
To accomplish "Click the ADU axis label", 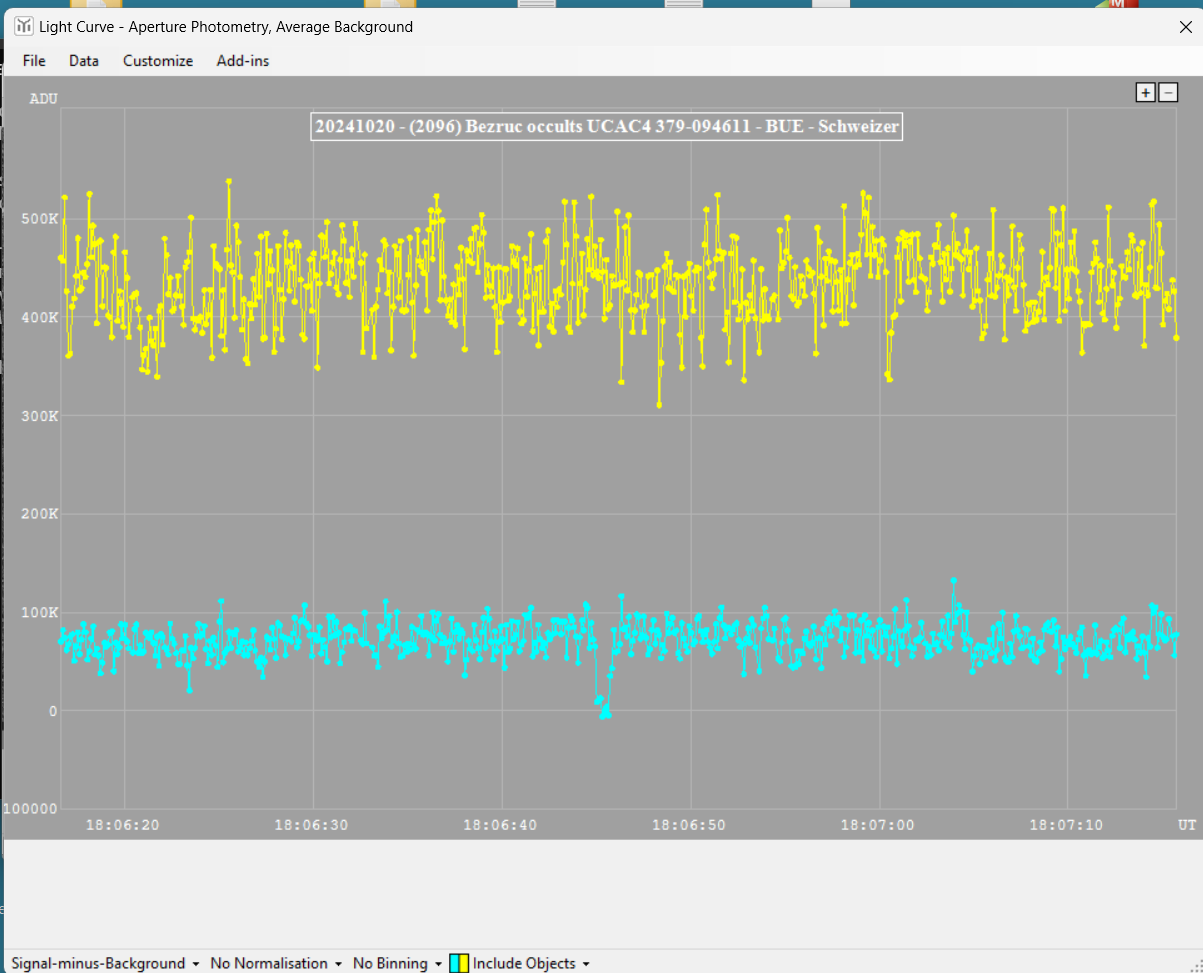I will click(x=43, y=98).
